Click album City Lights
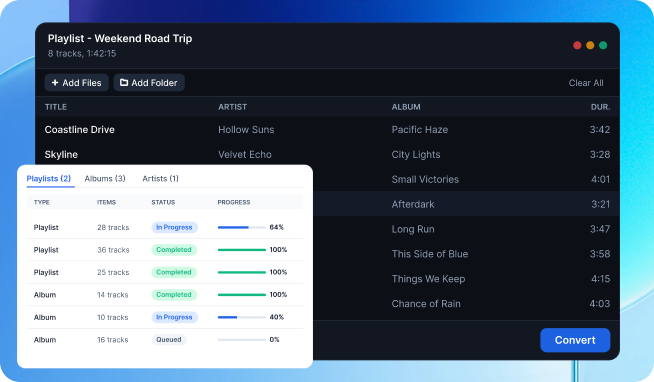This screenshot has width=654, height=382. coord(416,155)
